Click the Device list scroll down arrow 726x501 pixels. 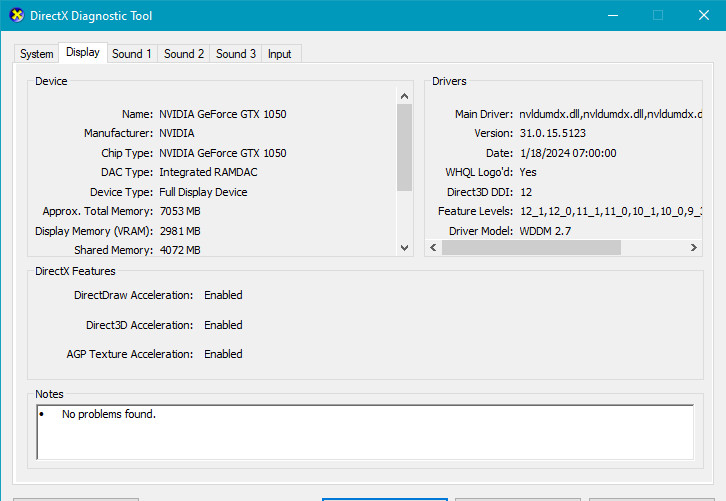[x=404, y=247]
